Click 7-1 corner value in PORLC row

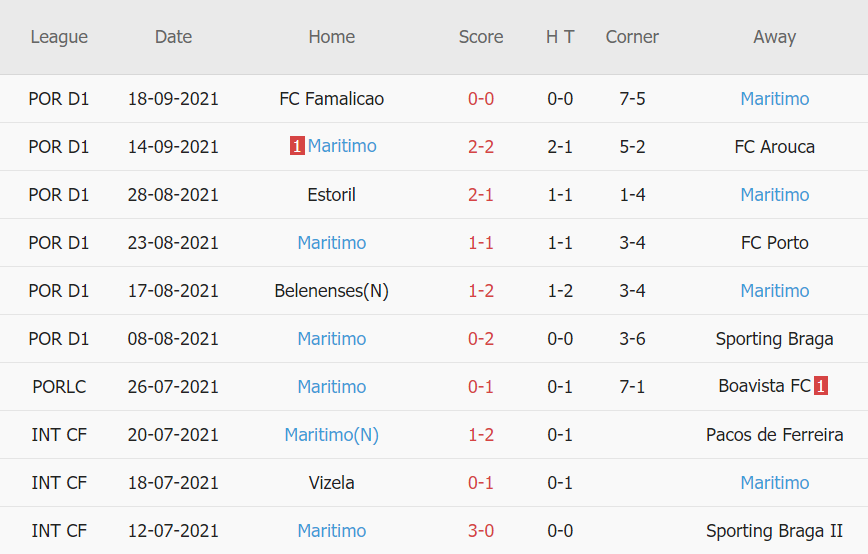coord(632,387)
